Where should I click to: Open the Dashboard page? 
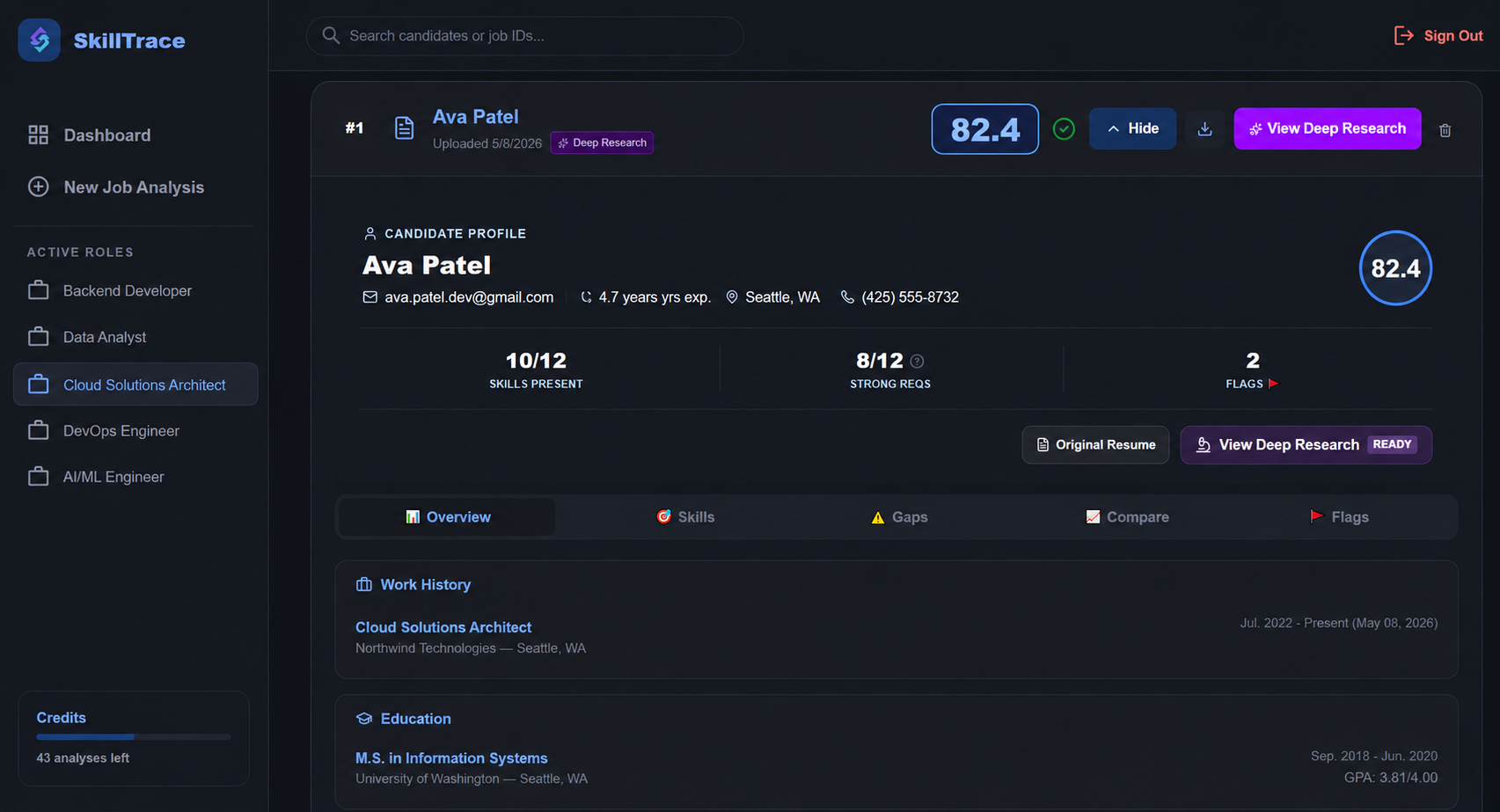click(x=89, y=135)
